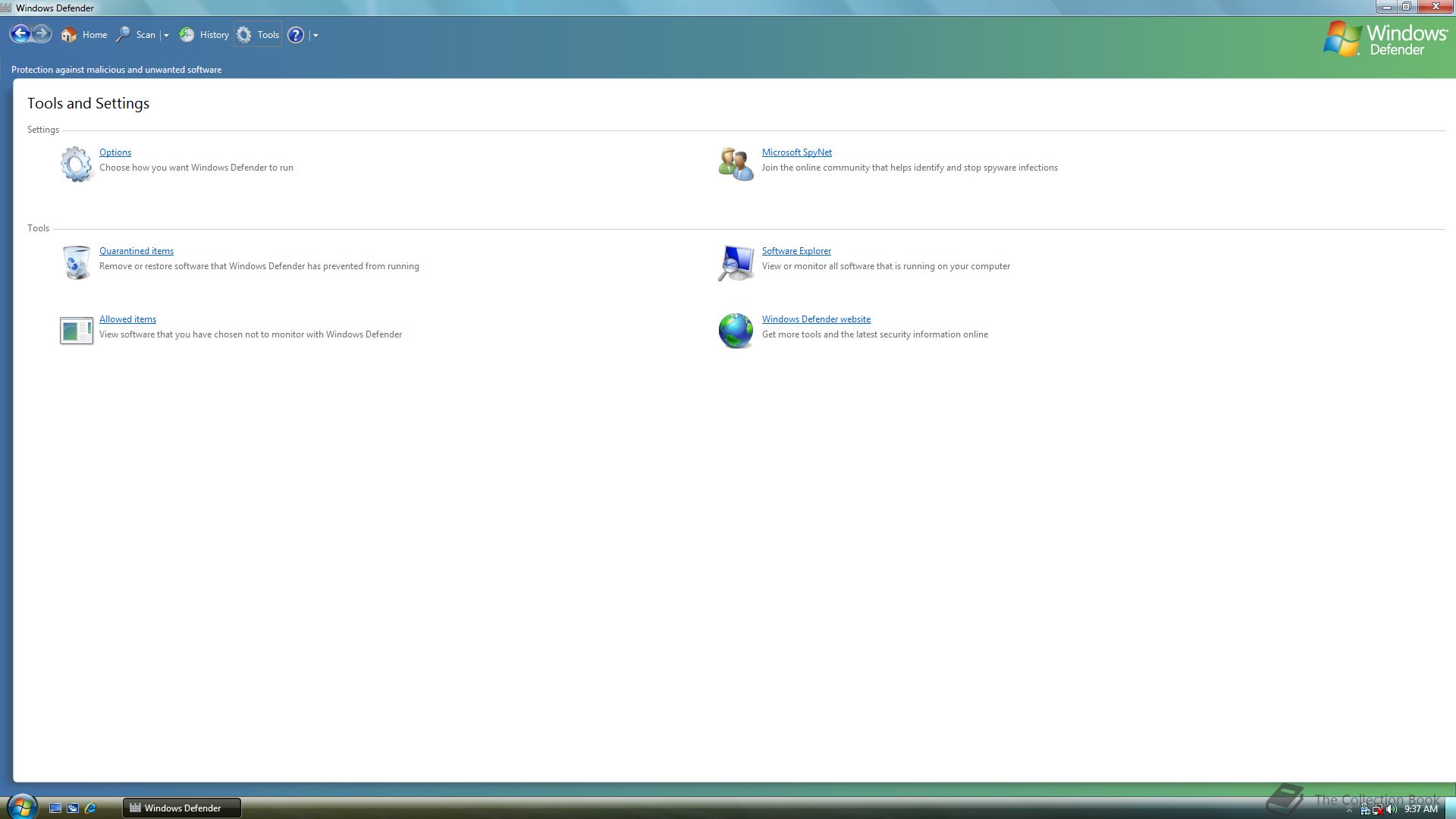Click the Home house icon in toolbar
The height and width of the screenshot is (819, 1456).
pyautogui.click(x=69, y=34)
